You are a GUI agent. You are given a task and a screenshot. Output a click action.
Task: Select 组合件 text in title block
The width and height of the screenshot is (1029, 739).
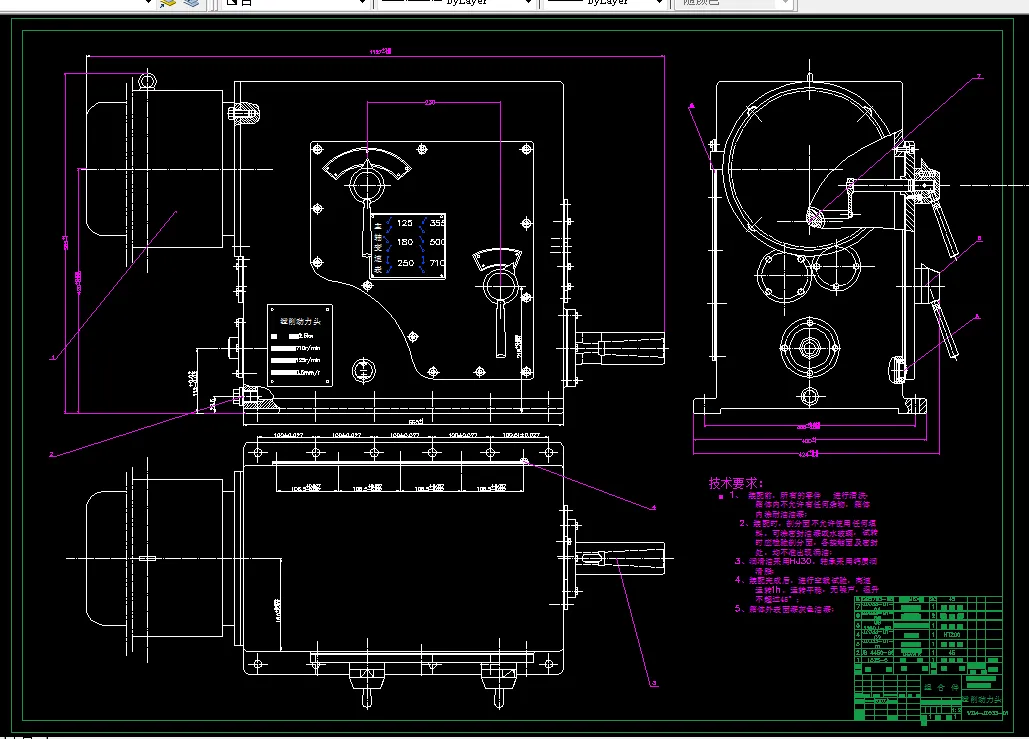point(942,687)
